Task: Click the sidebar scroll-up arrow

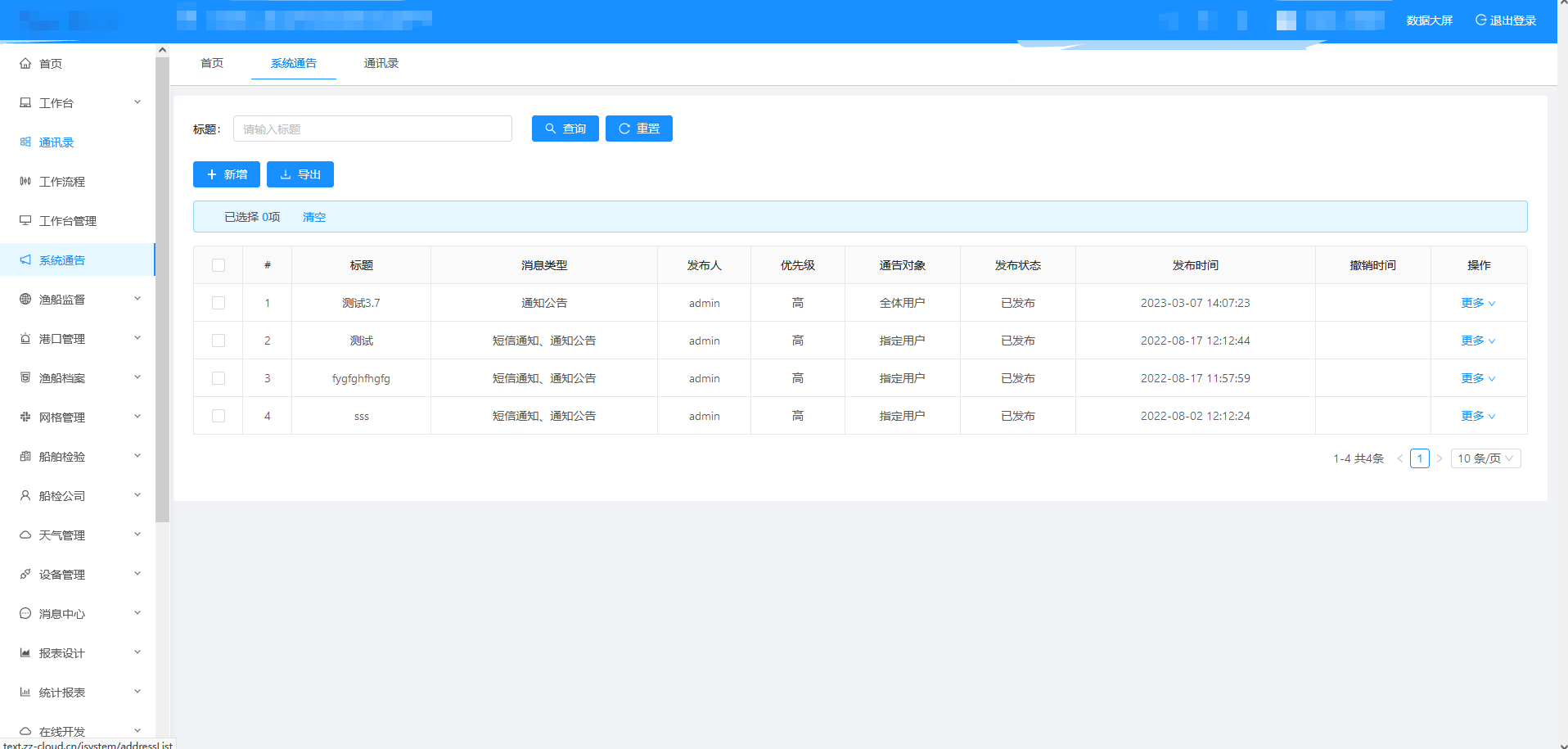Action: pos(162,50)
